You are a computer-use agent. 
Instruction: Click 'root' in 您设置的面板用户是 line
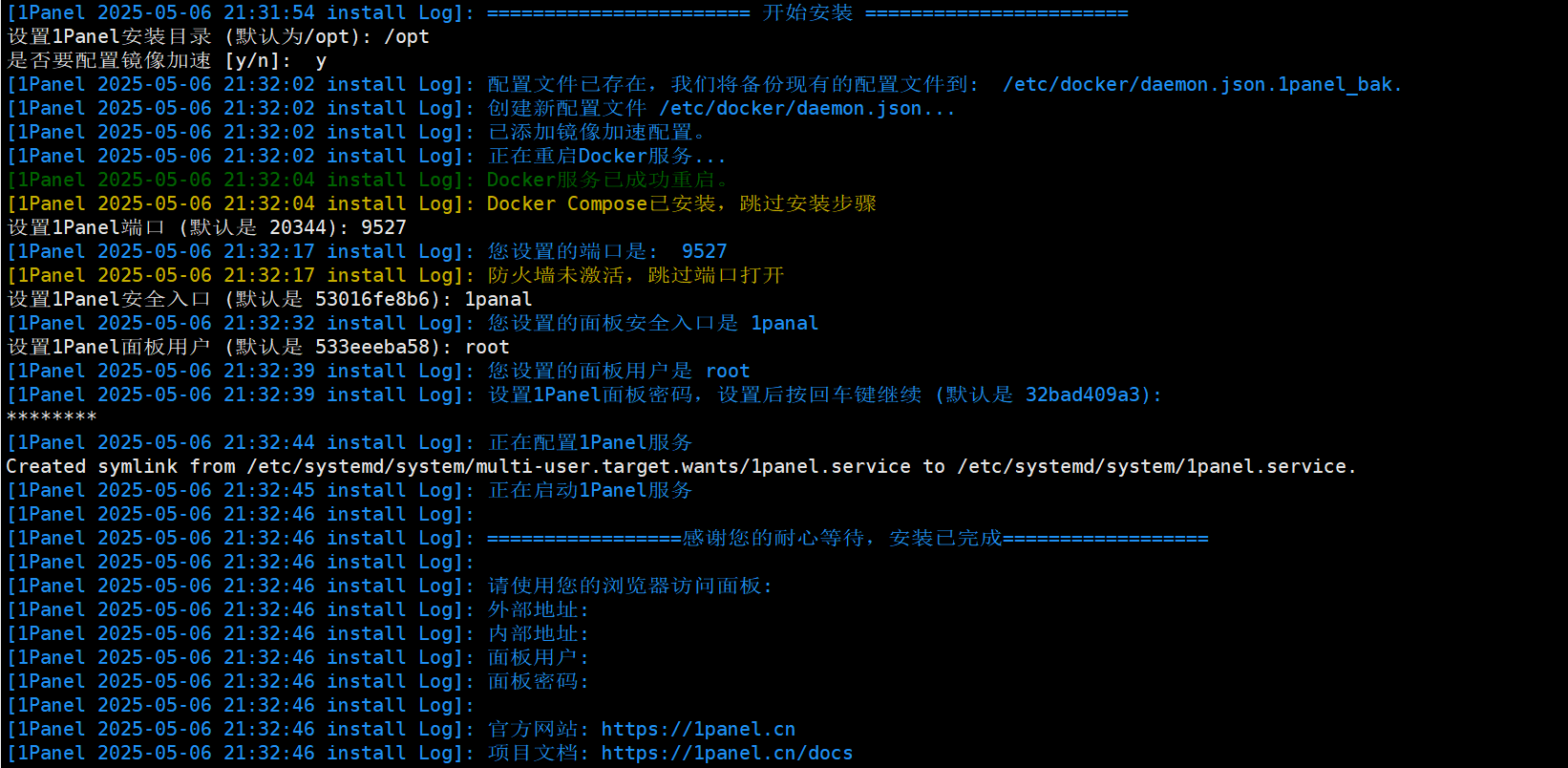(728, 371)
